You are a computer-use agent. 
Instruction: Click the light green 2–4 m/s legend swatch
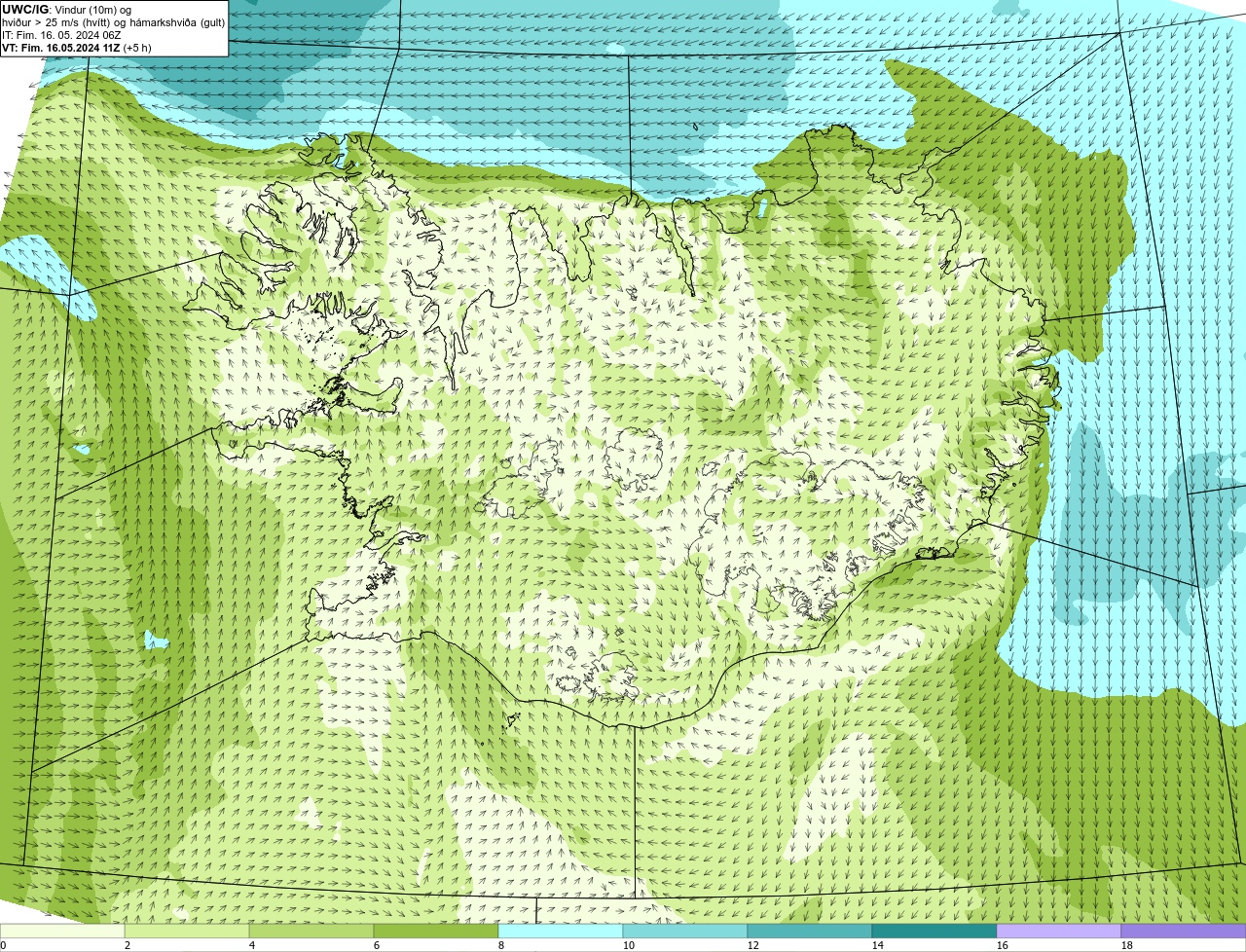click(x=187, y=932)
